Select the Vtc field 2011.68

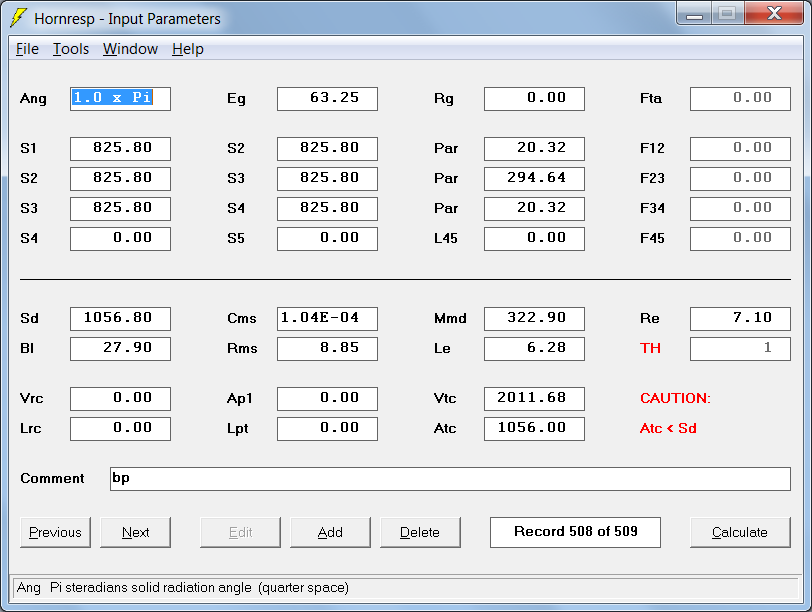tap(534, 399)
